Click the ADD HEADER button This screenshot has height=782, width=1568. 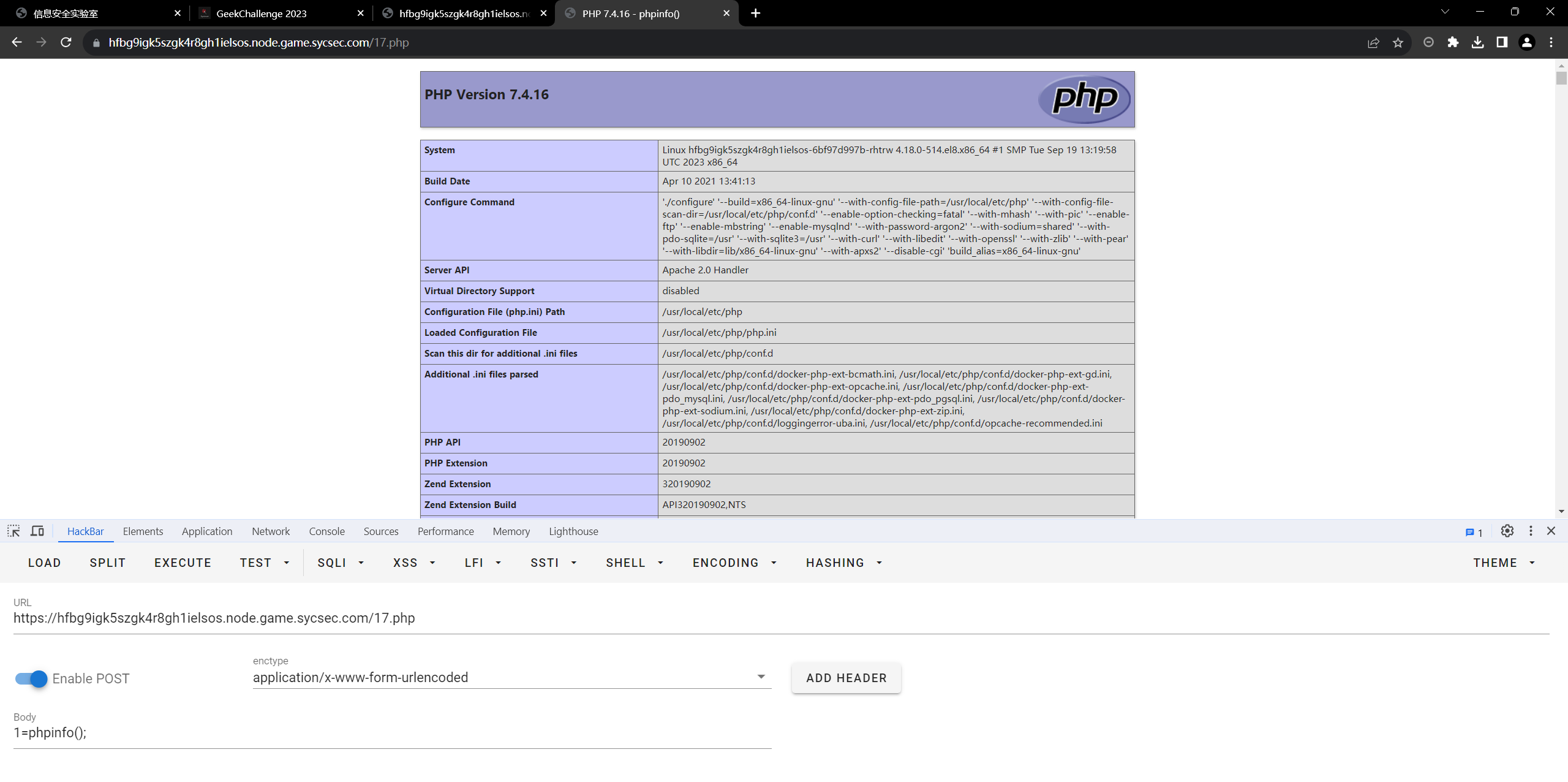846,678
